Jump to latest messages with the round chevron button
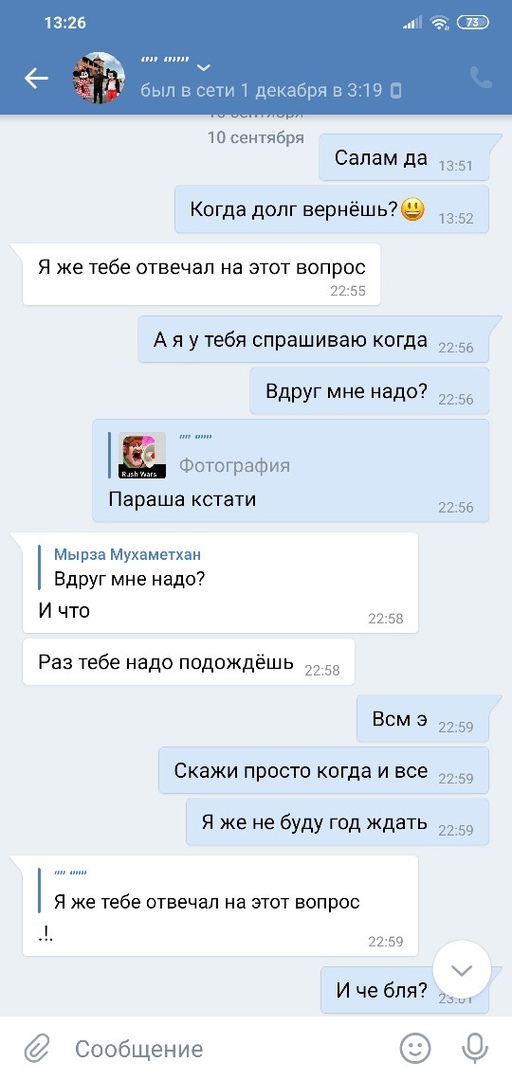The height and width of the screenshot is (1080, 512). click(x=461, y=970)
